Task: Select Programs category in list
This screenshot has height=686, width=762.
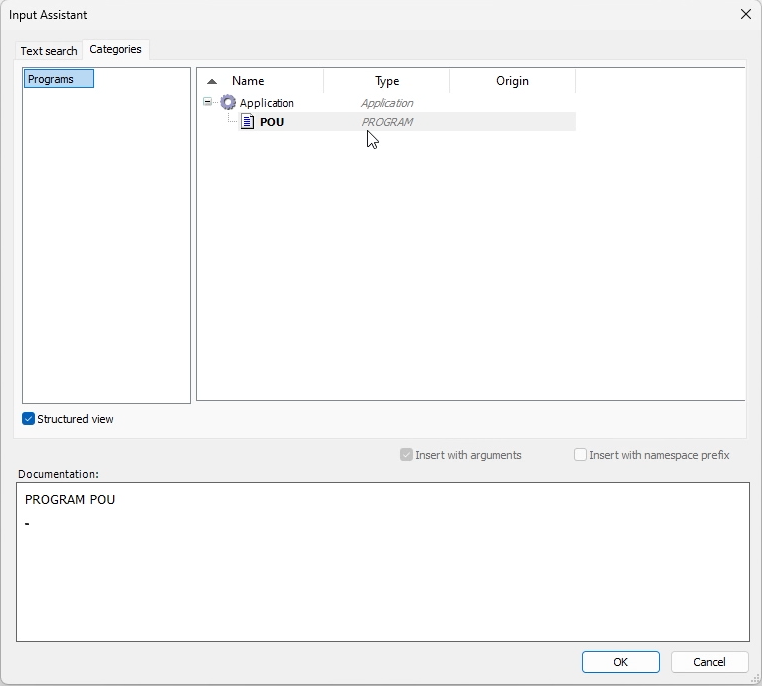Action: (58, 79)
